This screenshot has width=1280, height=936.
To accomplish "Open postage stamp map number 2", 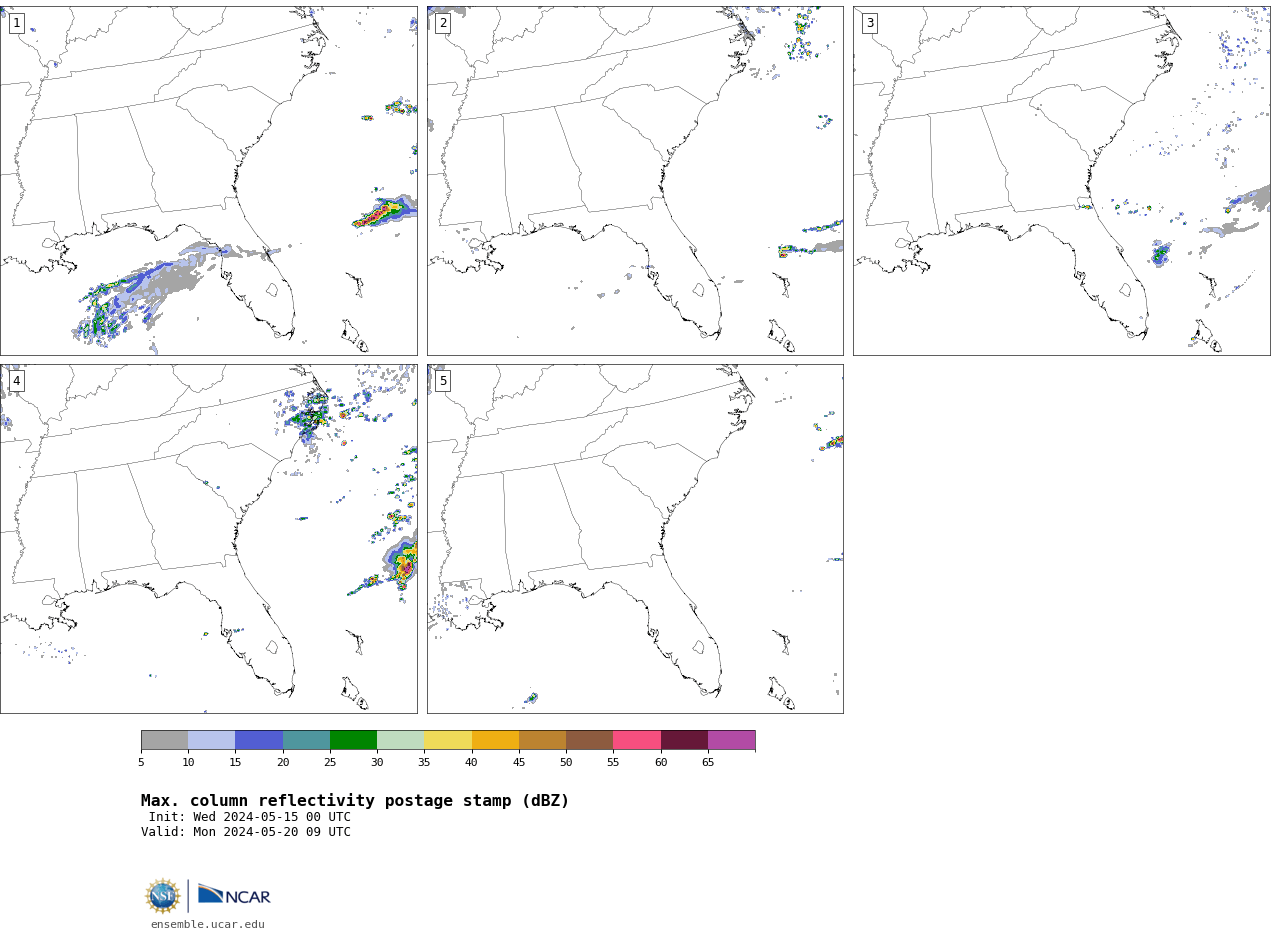I will (x=635, y=181).
